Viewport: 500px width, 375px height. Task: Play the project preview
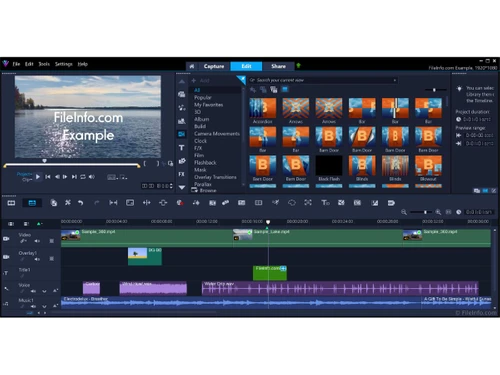tap(38, 177)
